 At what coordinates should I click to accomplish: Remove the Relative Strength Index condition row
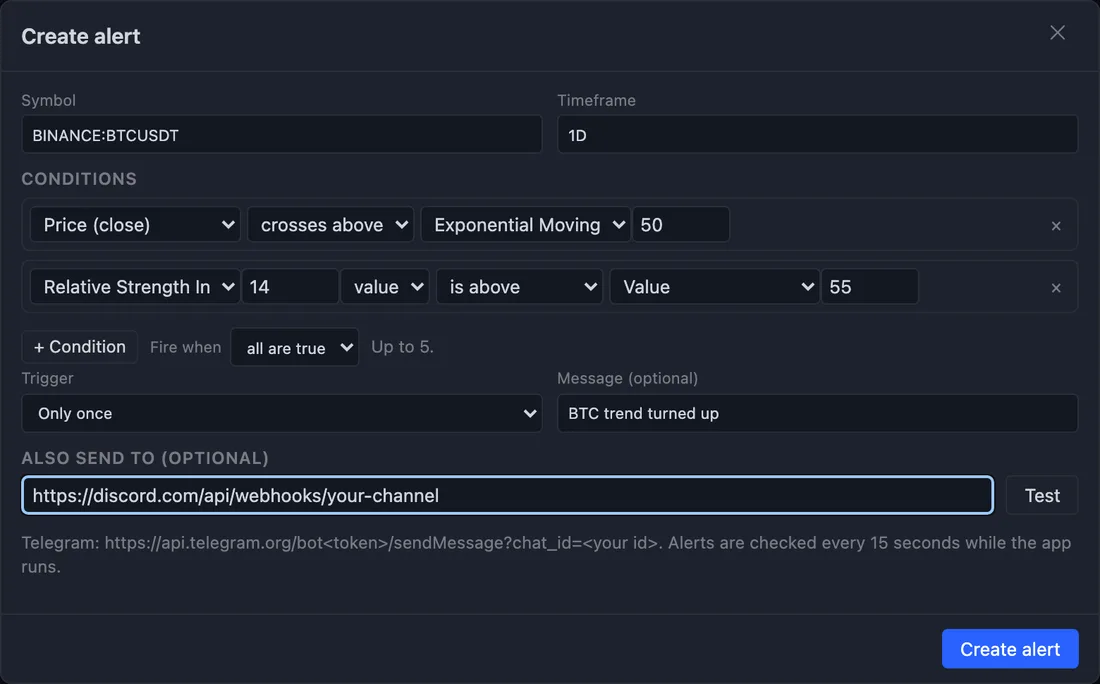click(x=1056, y=288)
